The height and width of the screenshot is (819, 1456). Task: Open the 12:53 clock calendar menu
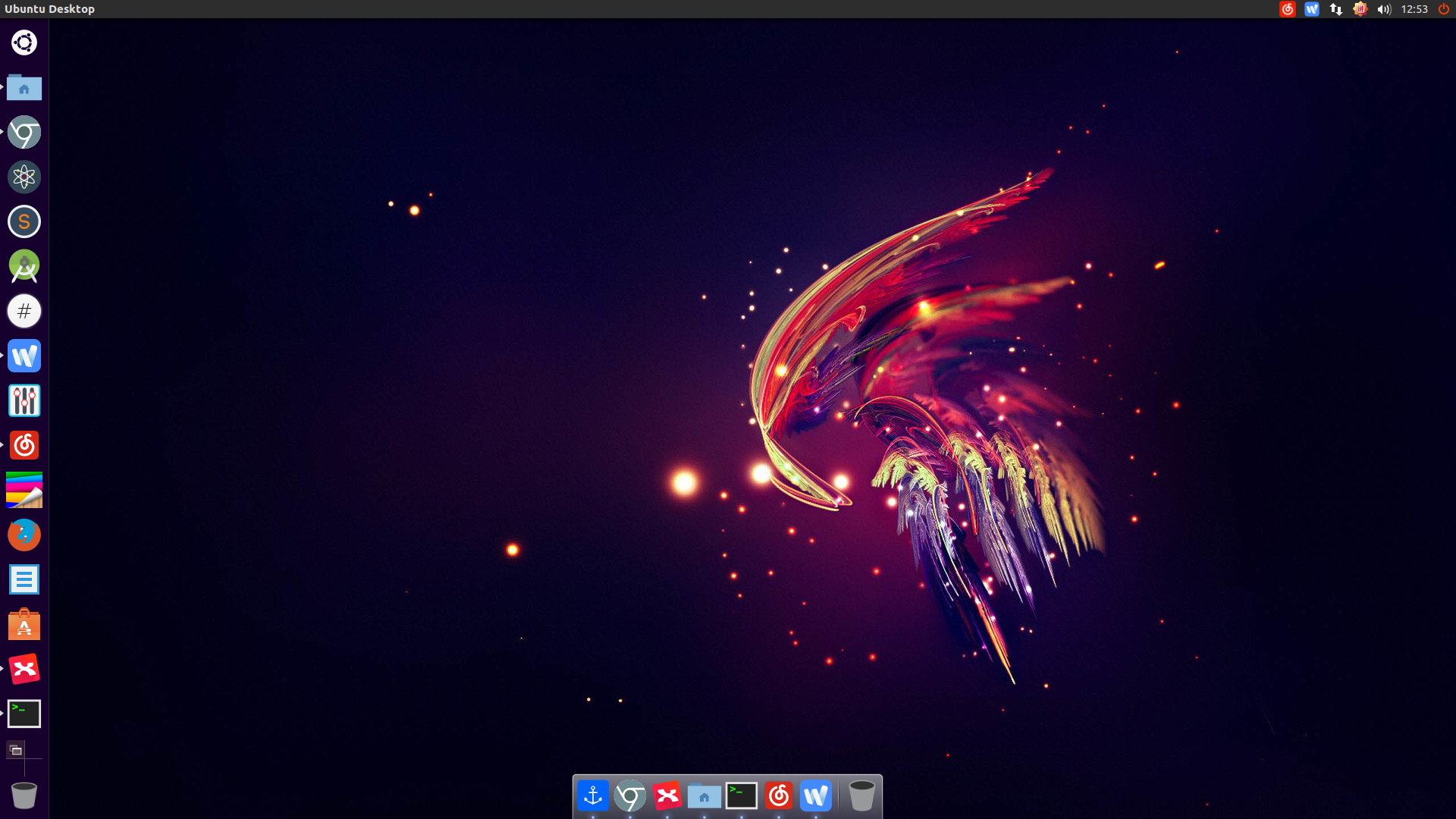tap(1414, 9)
